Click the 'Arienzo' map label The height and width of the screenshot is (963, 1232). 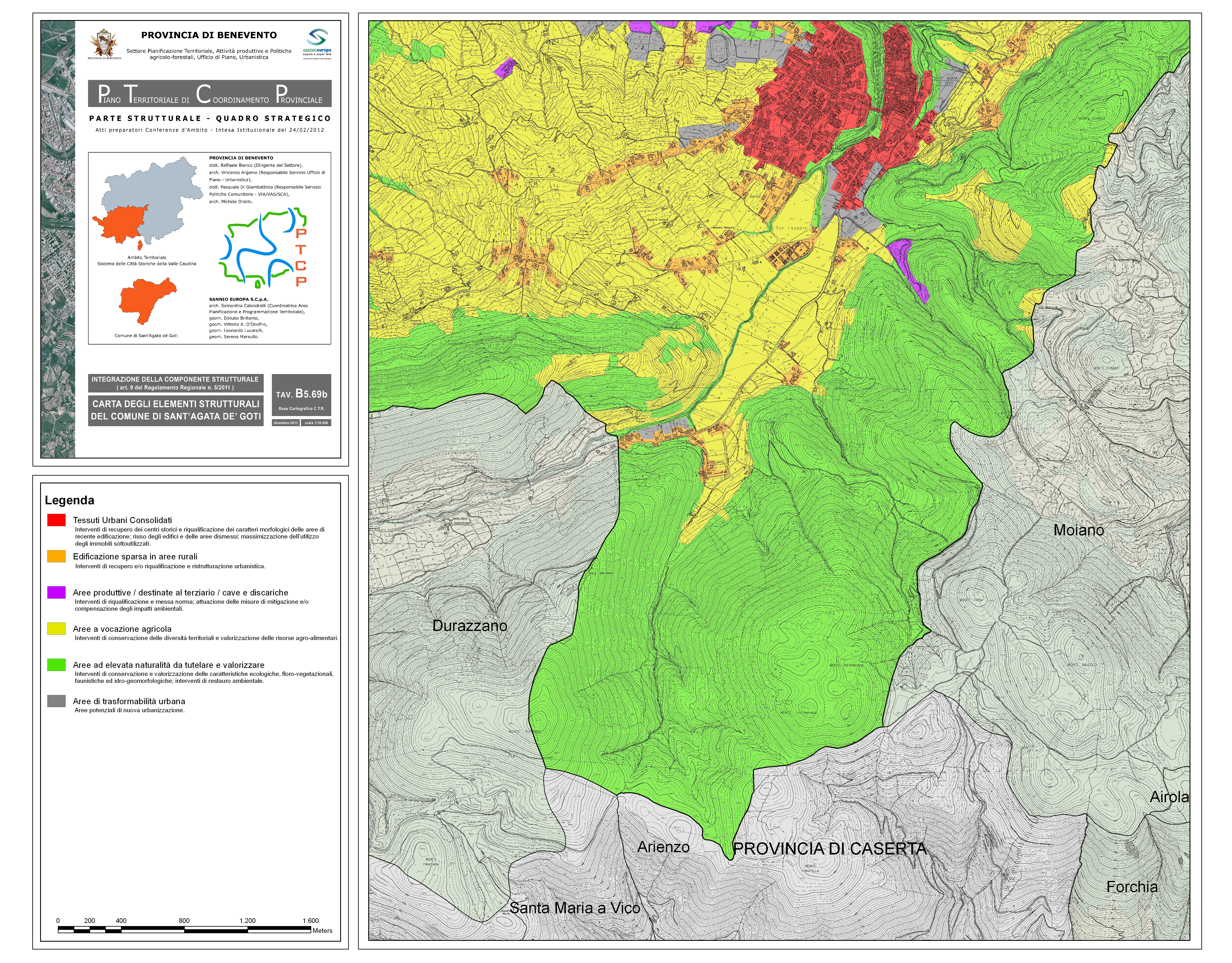click(663, 847)
